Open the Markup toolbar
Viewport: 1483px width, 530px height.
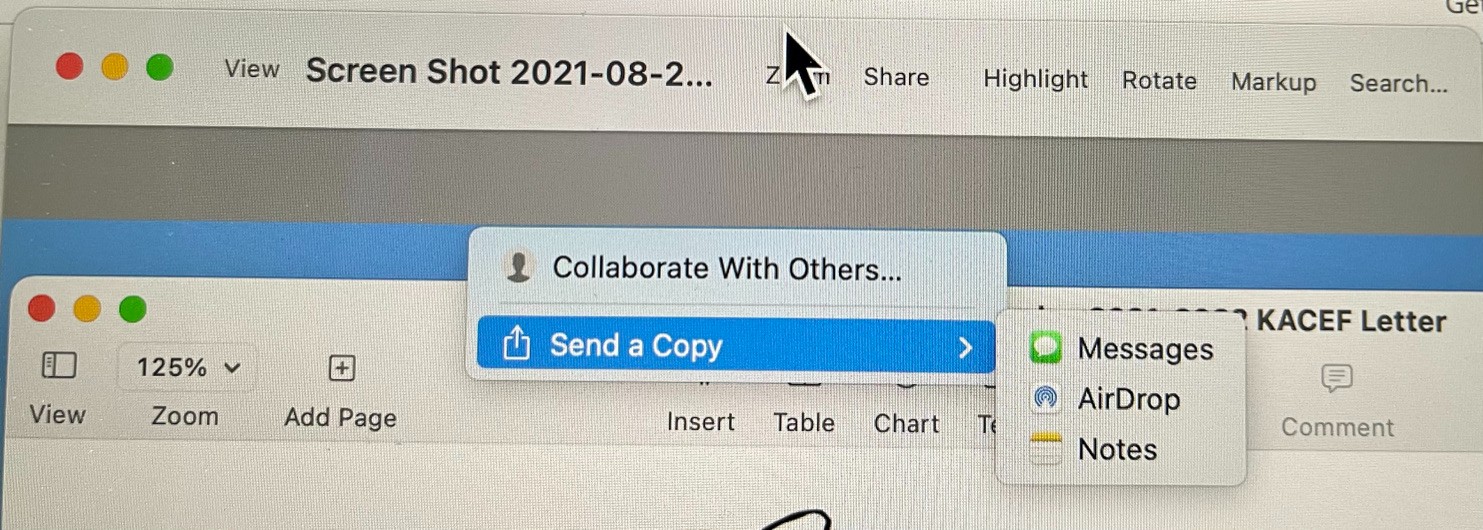[x=1273, y=82]
